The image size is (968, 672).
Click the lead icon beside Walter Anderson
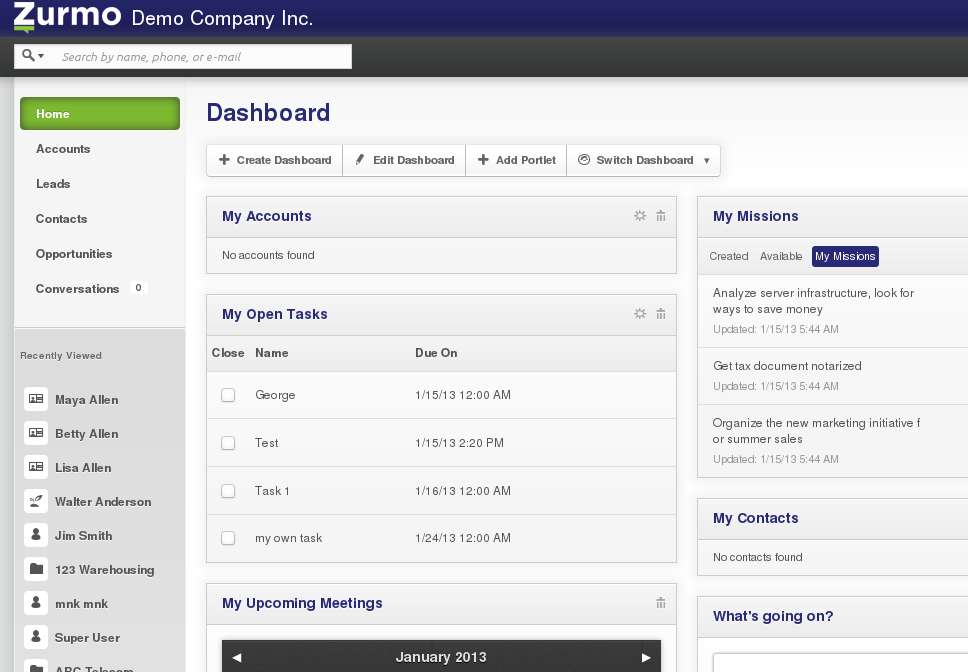(36, 501)
